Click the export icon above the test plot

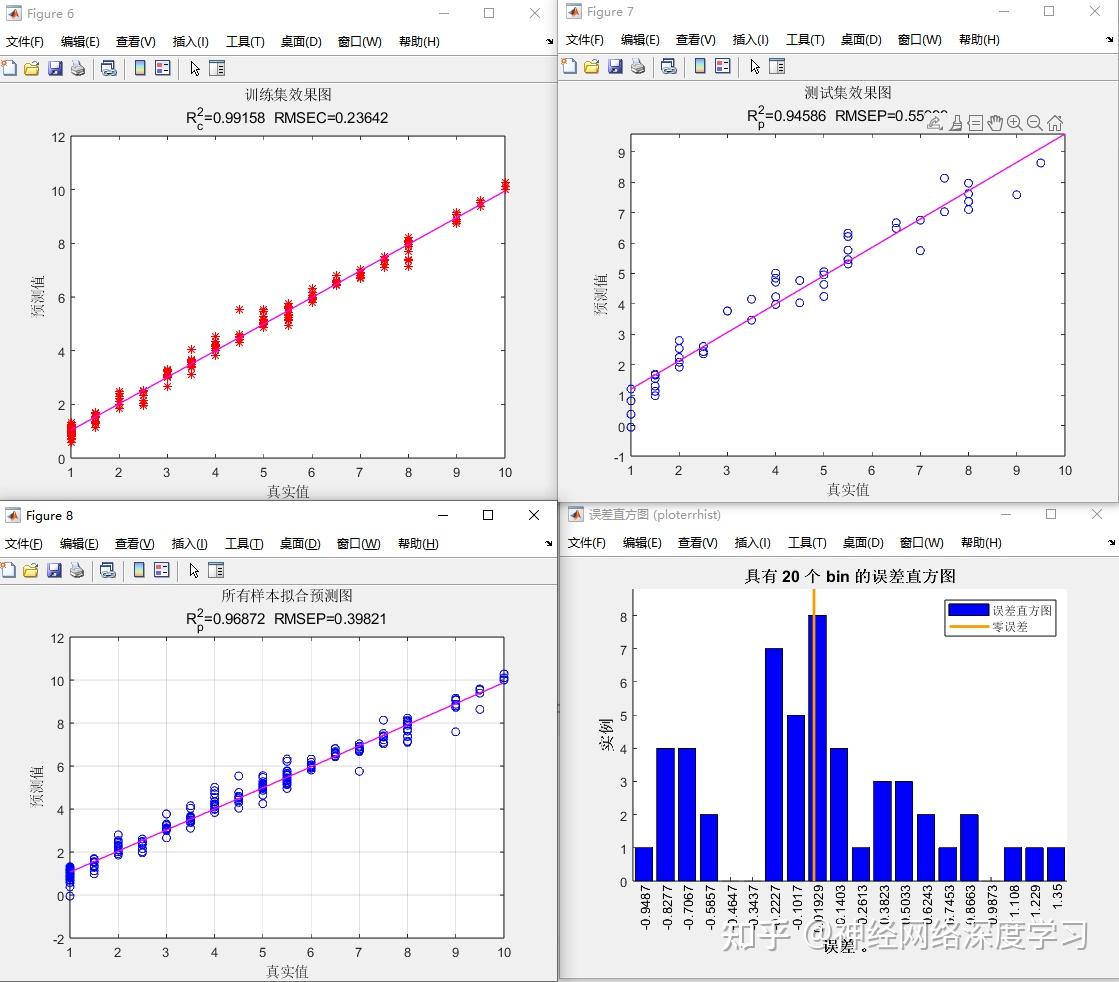(934, 122)
